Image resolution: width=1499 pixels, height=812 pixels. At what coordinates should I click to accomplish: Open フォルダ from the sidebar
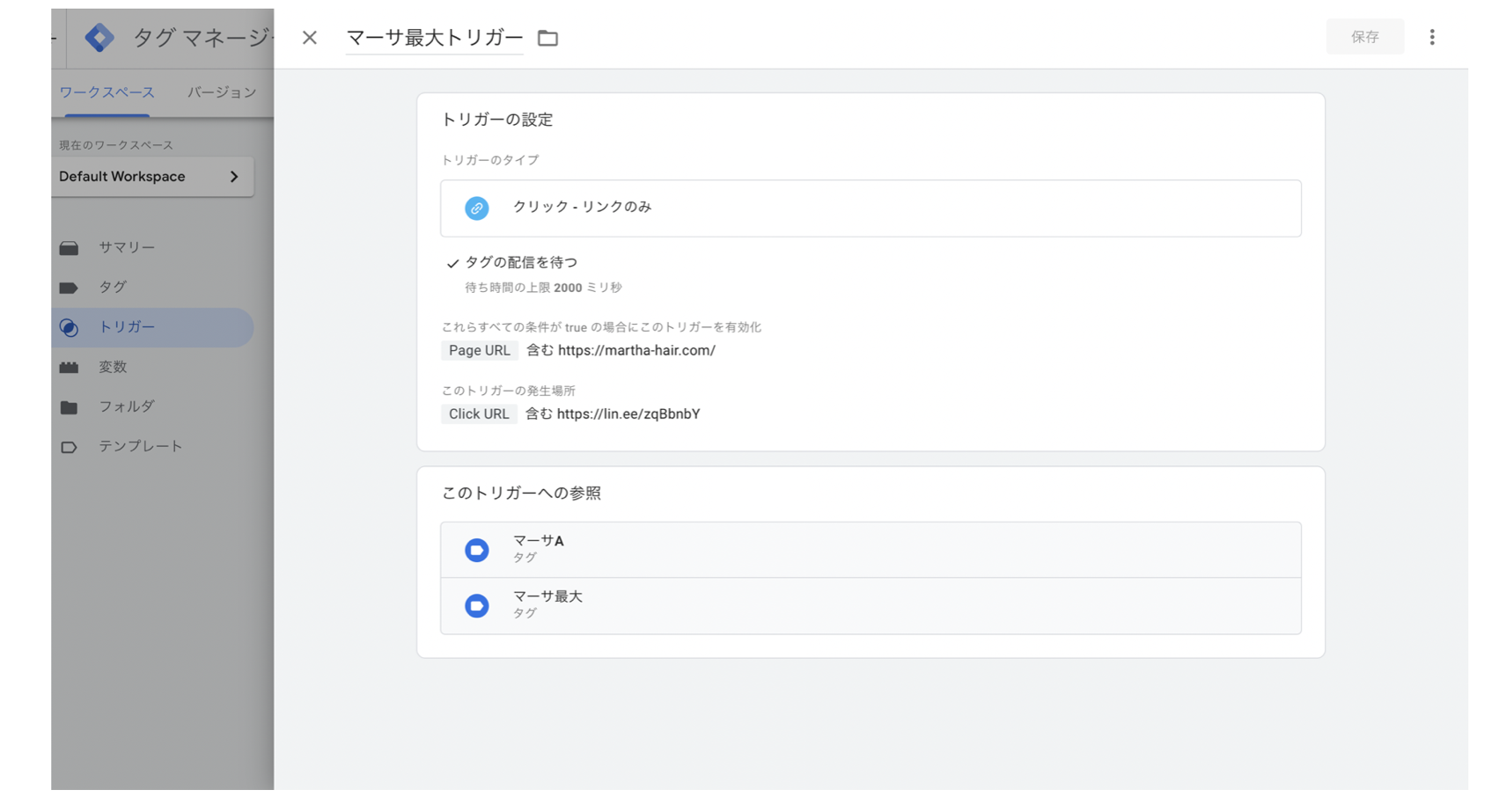[126, 406]
